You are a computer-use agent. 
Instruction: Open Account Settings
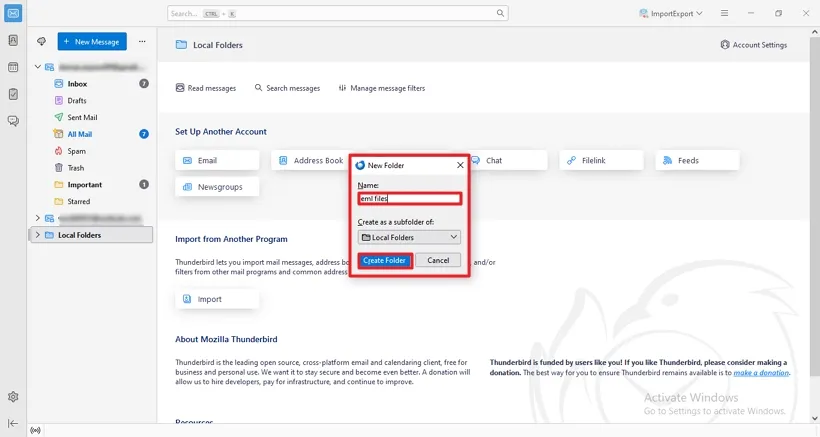(754, 45)
